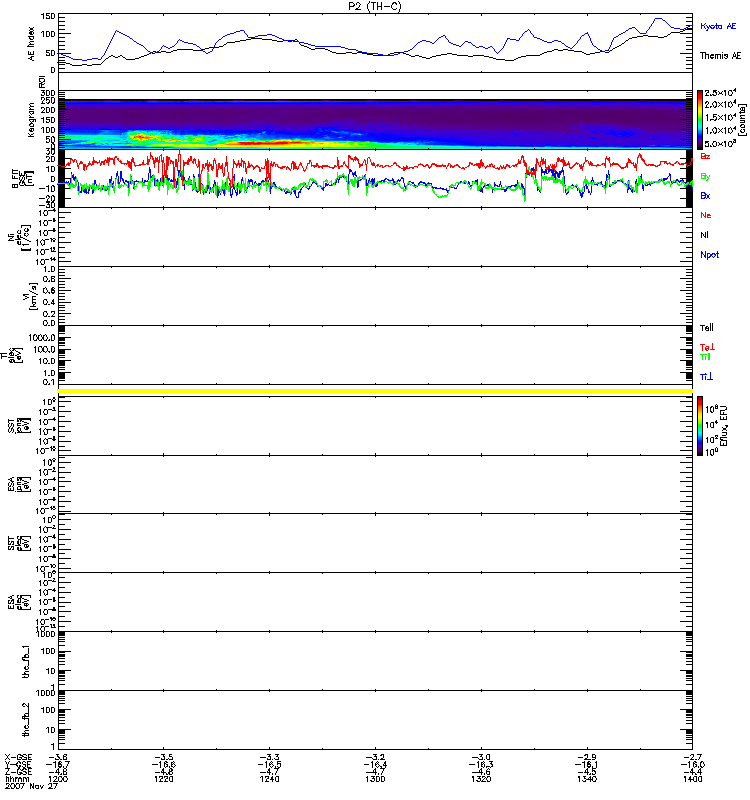Click the 1220 time tick label
The width and height of the screenshot is (750, 800).
point(163,779)
